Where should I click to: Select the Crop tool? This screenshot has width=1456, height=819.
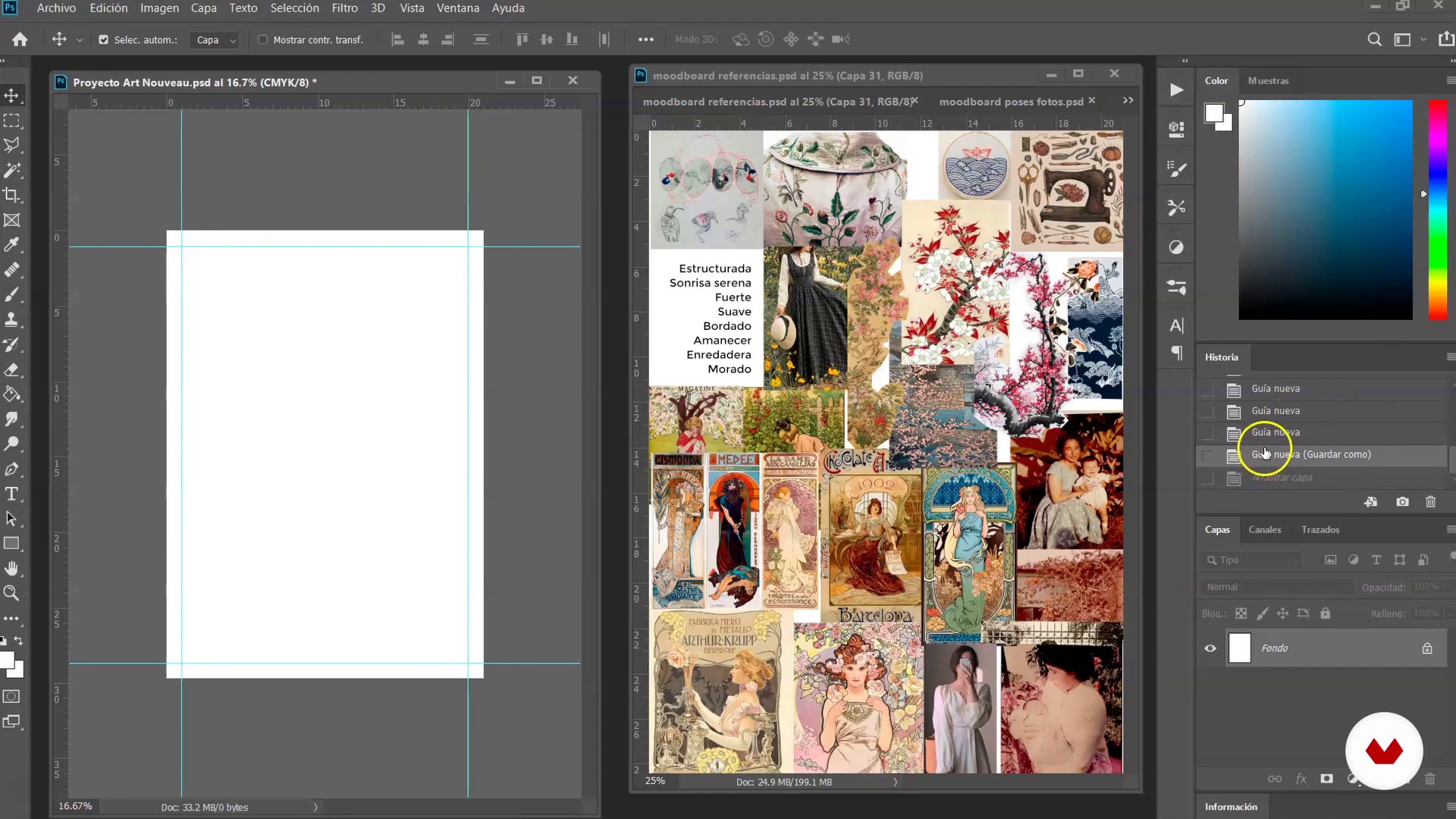(12, 195)
